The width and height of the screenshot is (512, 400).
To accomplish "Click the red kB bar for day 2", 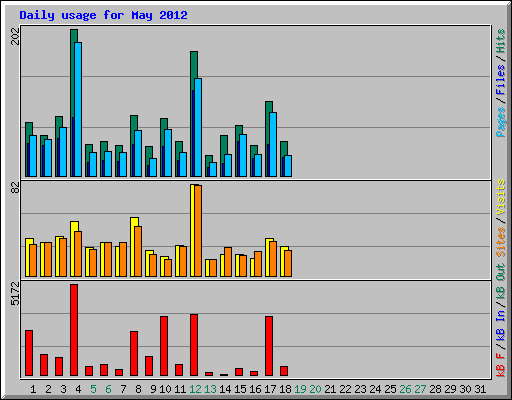I will pyautogui.click(x=44, y=365).
